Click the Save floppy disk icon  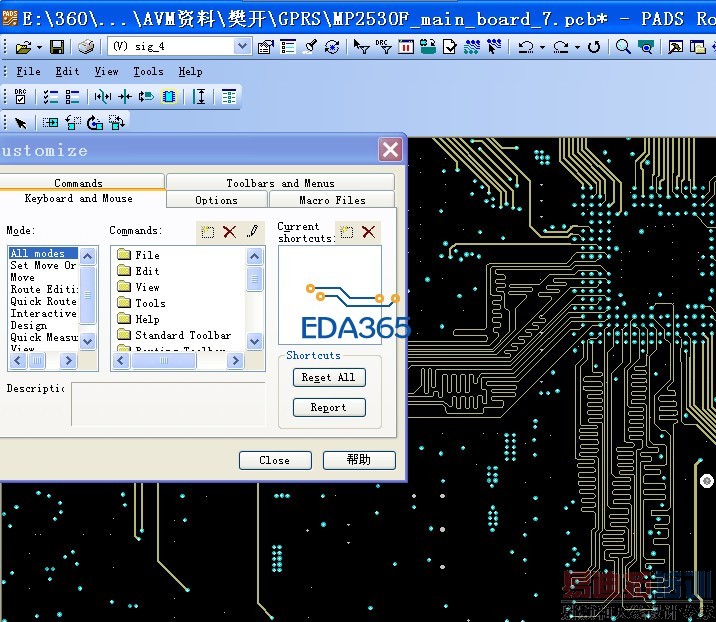pos(57,47)
